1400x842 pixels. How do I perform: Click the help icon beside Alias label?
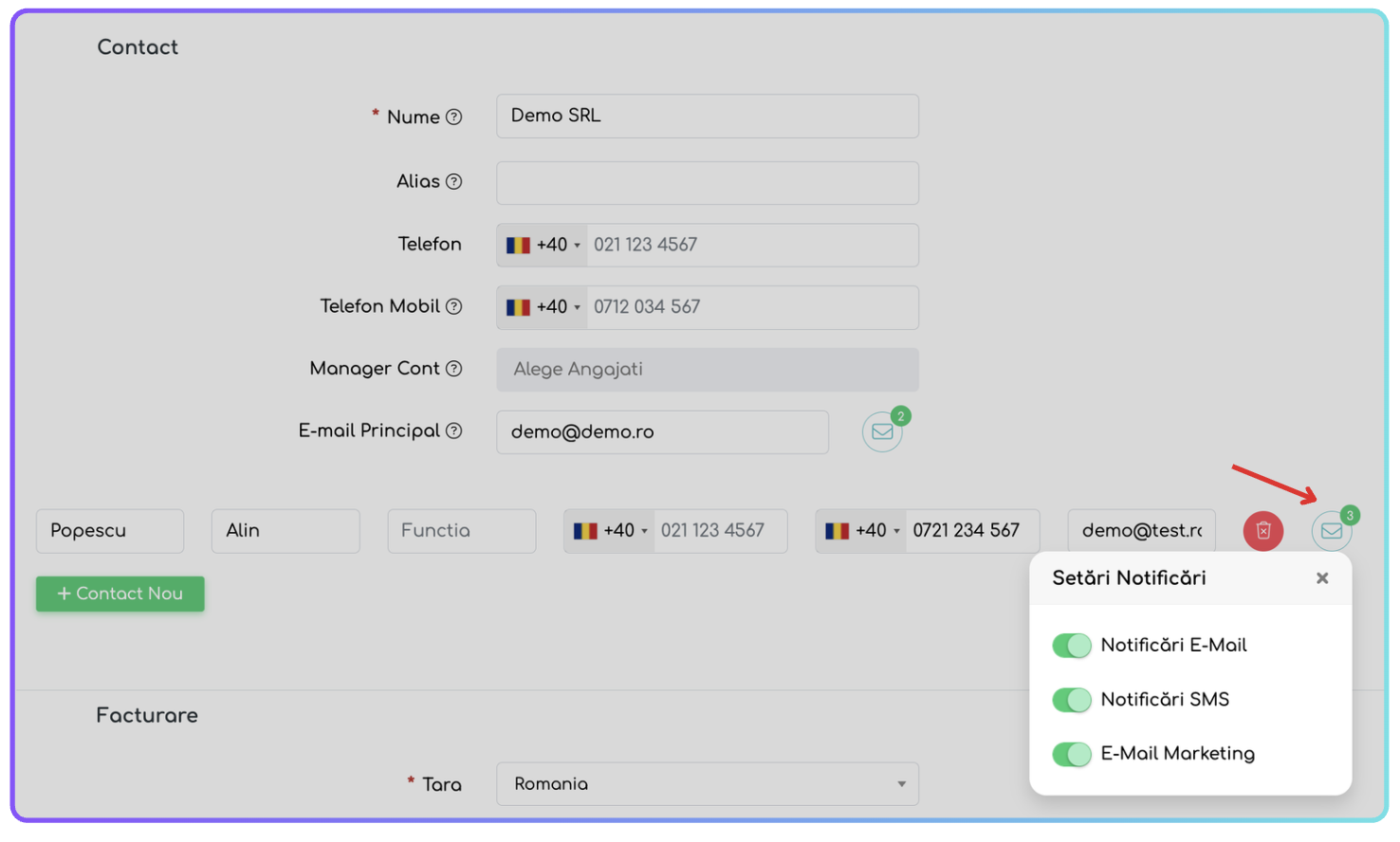point(454,182)
